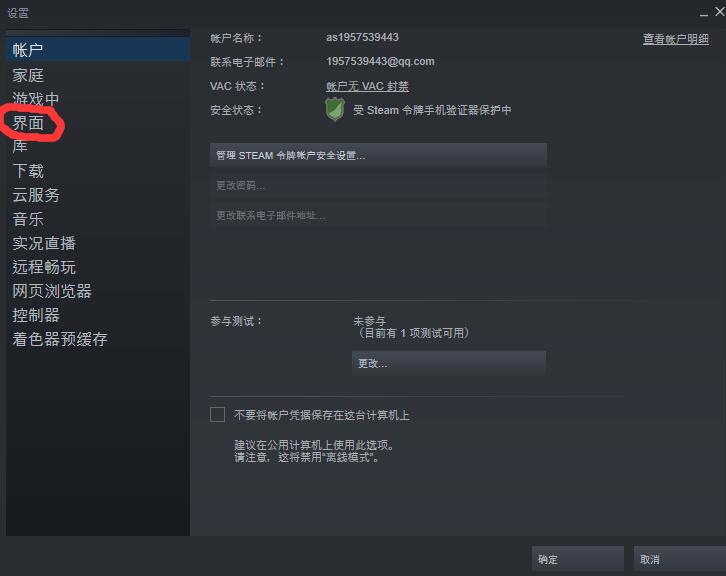Click the 参与测试 label

coord(236,321)
